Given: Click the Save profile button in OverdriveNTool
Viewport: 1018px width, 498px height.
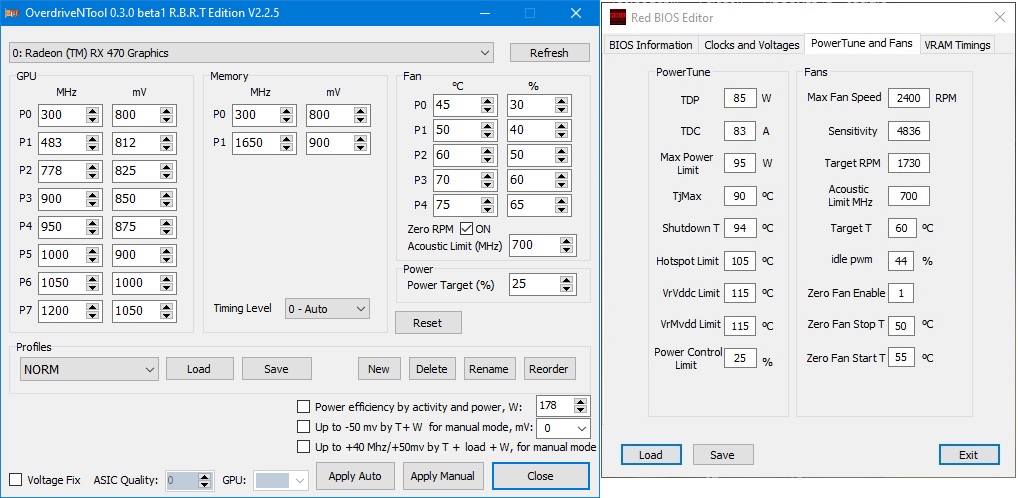Looking at the screenshot, I should [277, 369].
